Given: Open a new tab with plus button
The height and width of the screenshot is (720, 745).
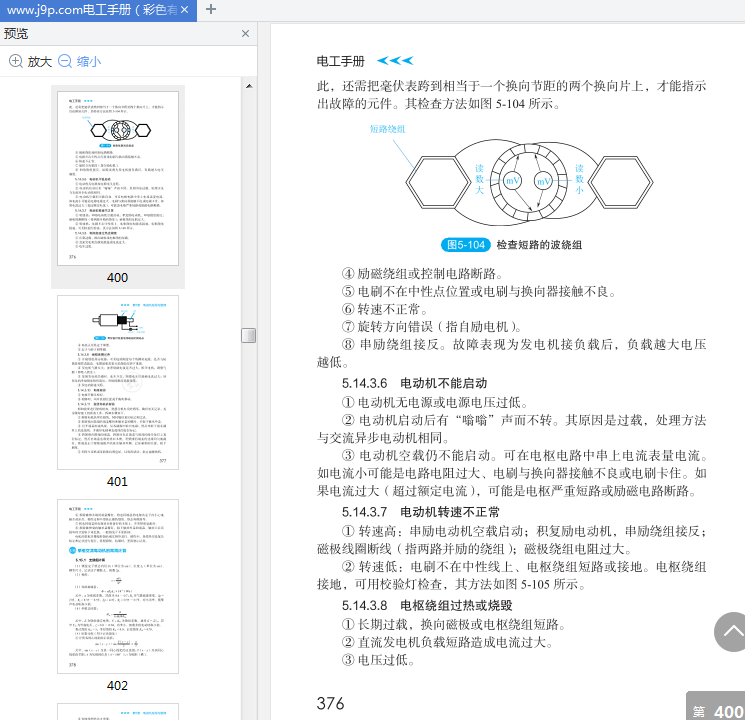Looking at the screenshot, I should 211,9.
